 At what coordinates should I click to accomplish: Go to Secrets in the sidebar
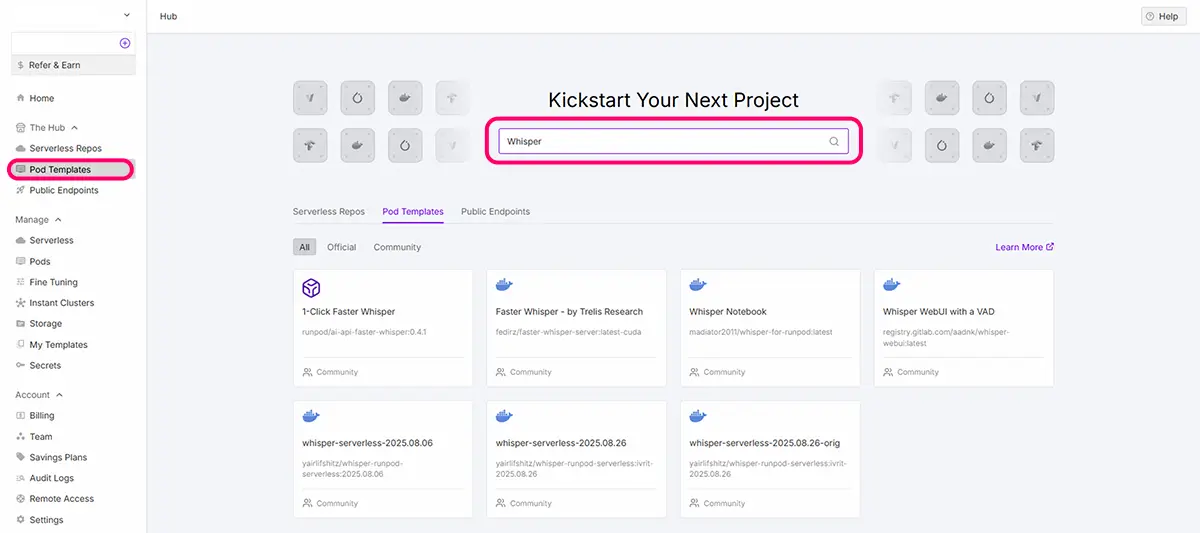pyautogui.click(x=45, y=365)
